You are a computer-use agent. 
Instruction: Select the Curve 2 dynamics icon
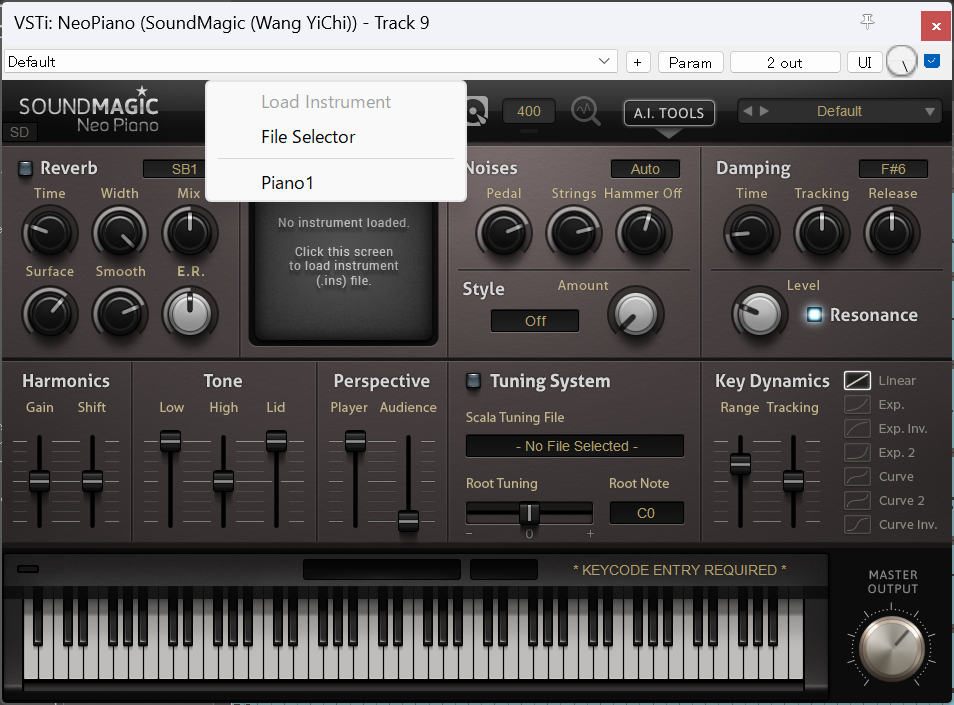click(857, 501)
